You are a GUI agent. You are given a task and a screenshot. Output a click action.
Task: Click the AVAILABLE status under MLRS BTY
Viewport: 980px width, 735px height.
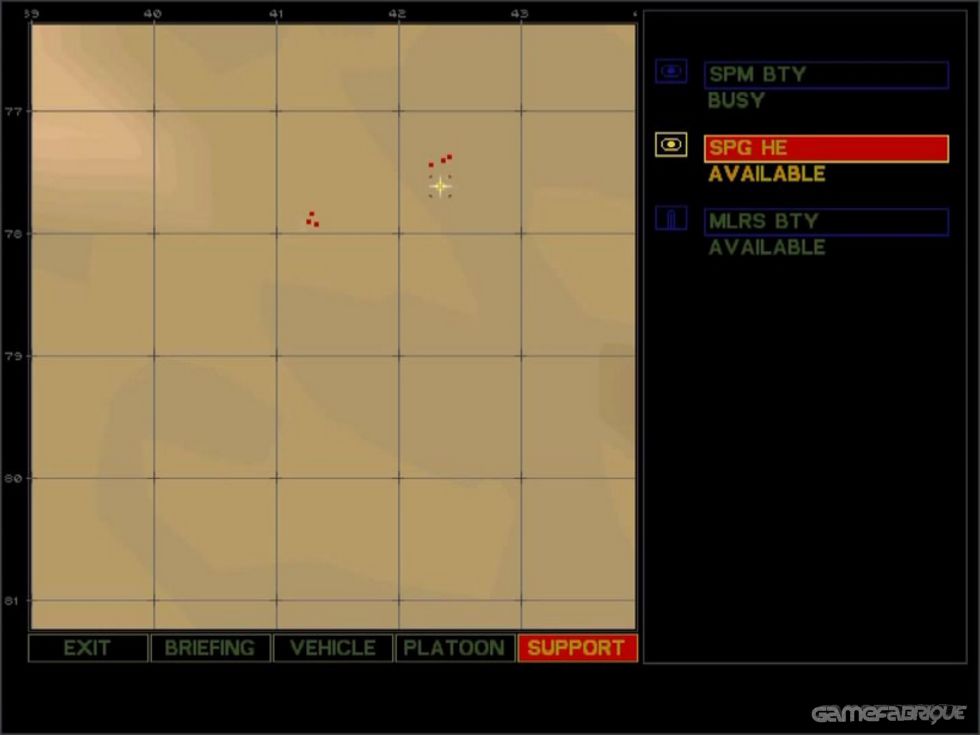pos(767,248)
